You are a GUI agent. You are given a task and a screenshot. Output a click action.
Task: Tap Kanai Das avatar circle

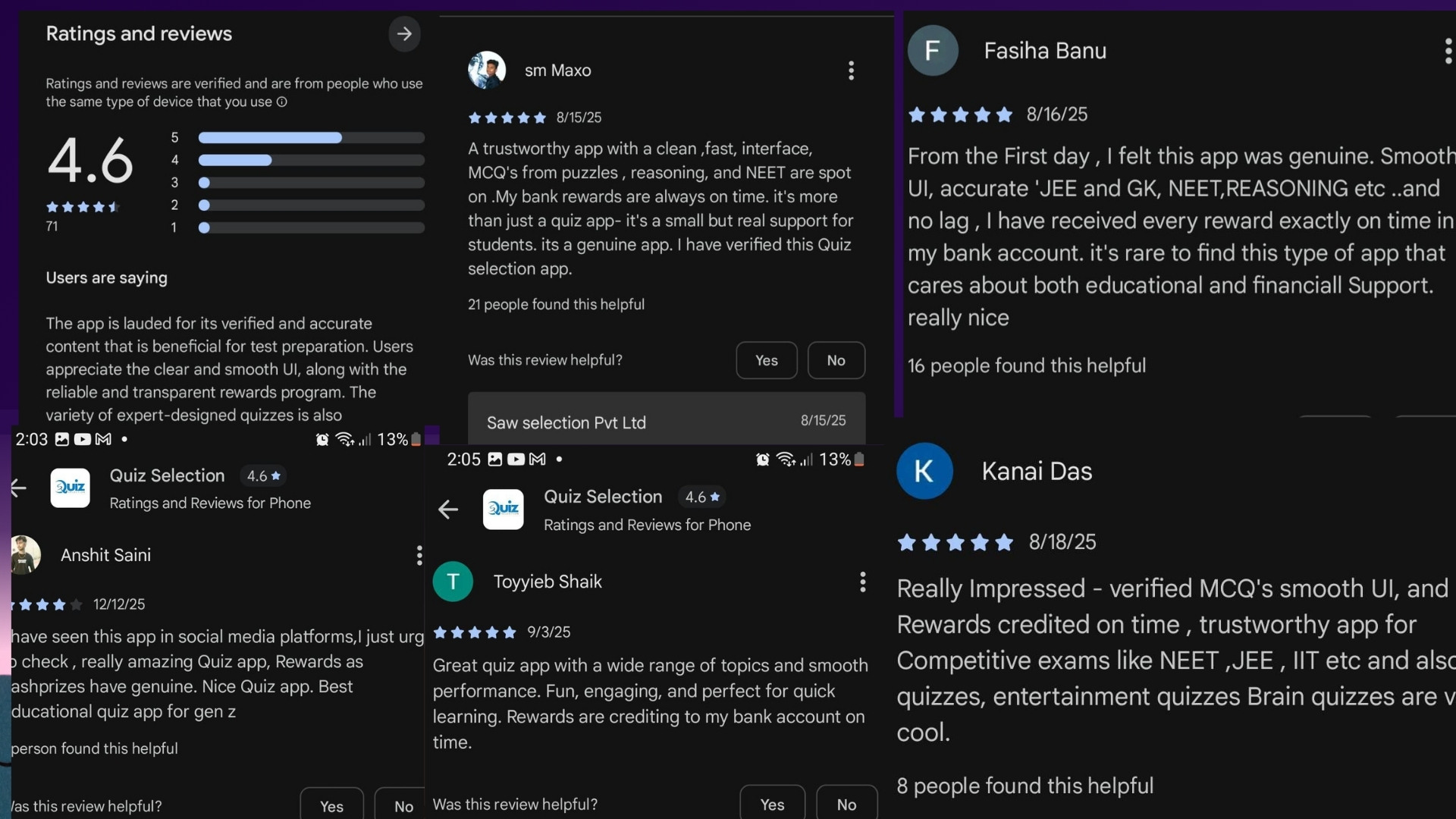click(x=924, y=471)
